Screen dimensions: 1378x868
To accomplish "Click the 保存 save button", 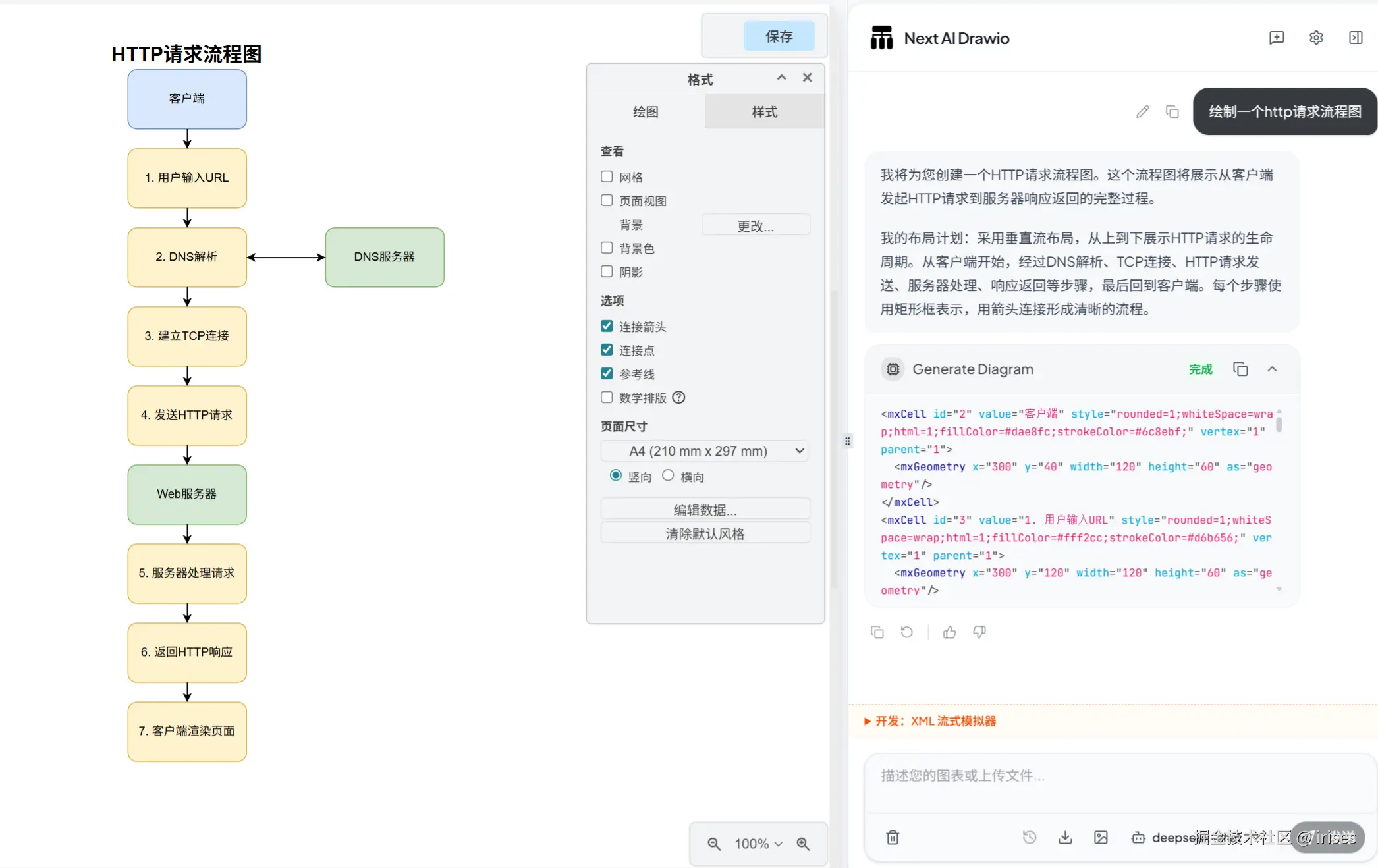I will (779, 36).
